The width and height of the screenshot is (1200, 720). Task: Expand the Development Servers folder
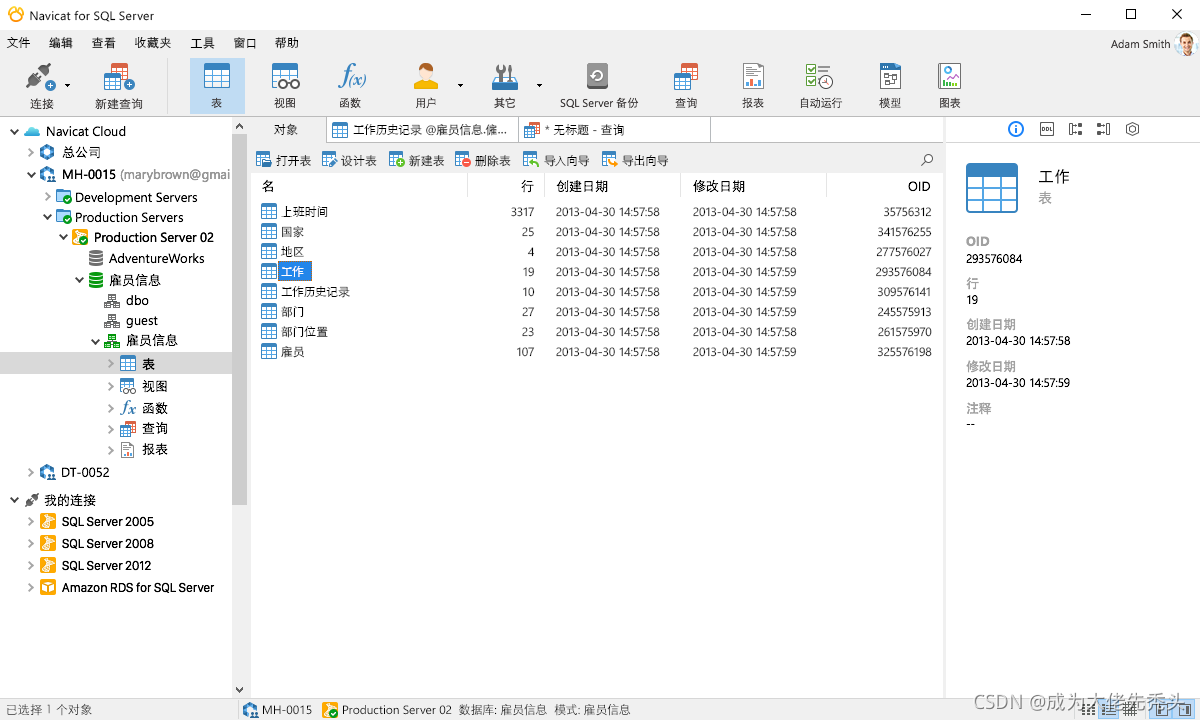click(x=47, y=197)
